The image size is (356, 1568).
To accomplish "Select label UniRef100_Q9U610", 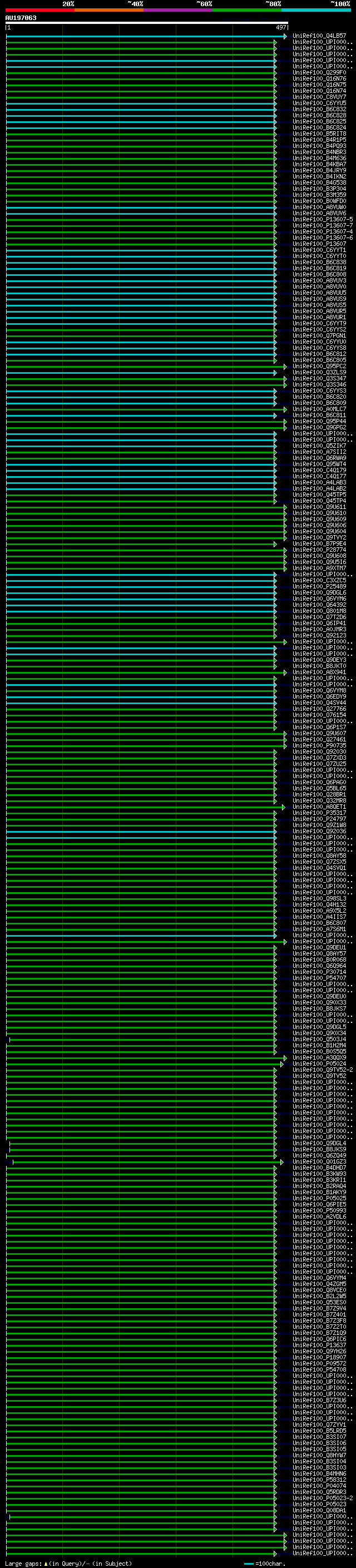I will pyautogui.click(x=319, y=513).
